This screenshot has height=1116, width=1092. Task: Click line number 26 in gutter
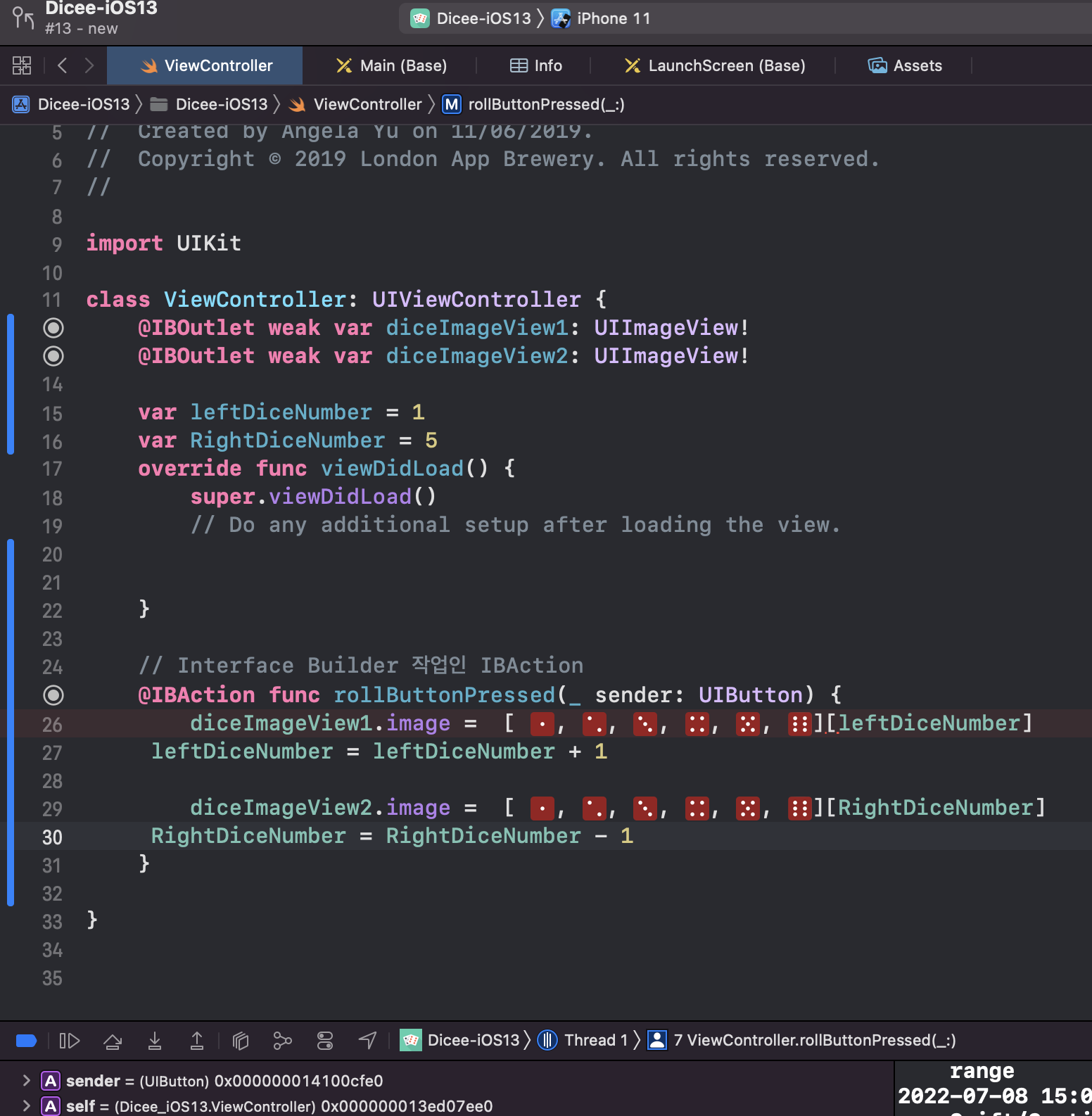pos(53,725)
